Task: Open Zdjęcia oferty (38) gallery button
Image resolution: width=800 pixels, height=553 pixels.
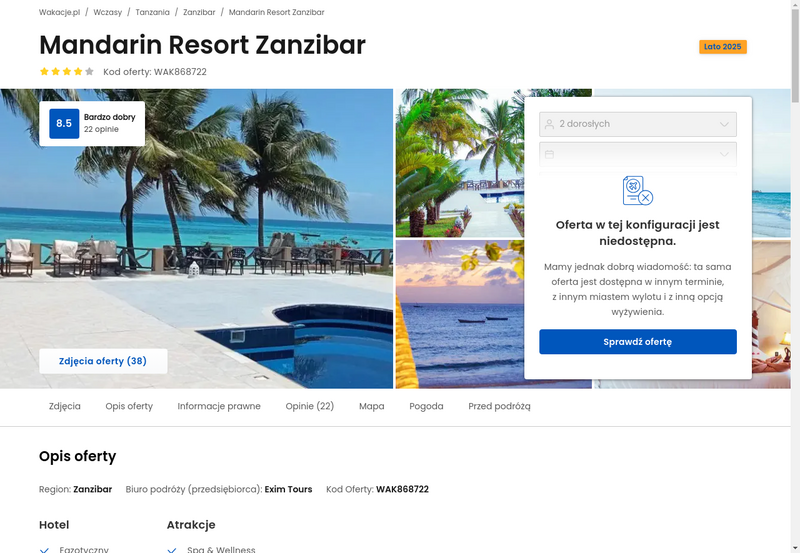Action: [103, 361]
